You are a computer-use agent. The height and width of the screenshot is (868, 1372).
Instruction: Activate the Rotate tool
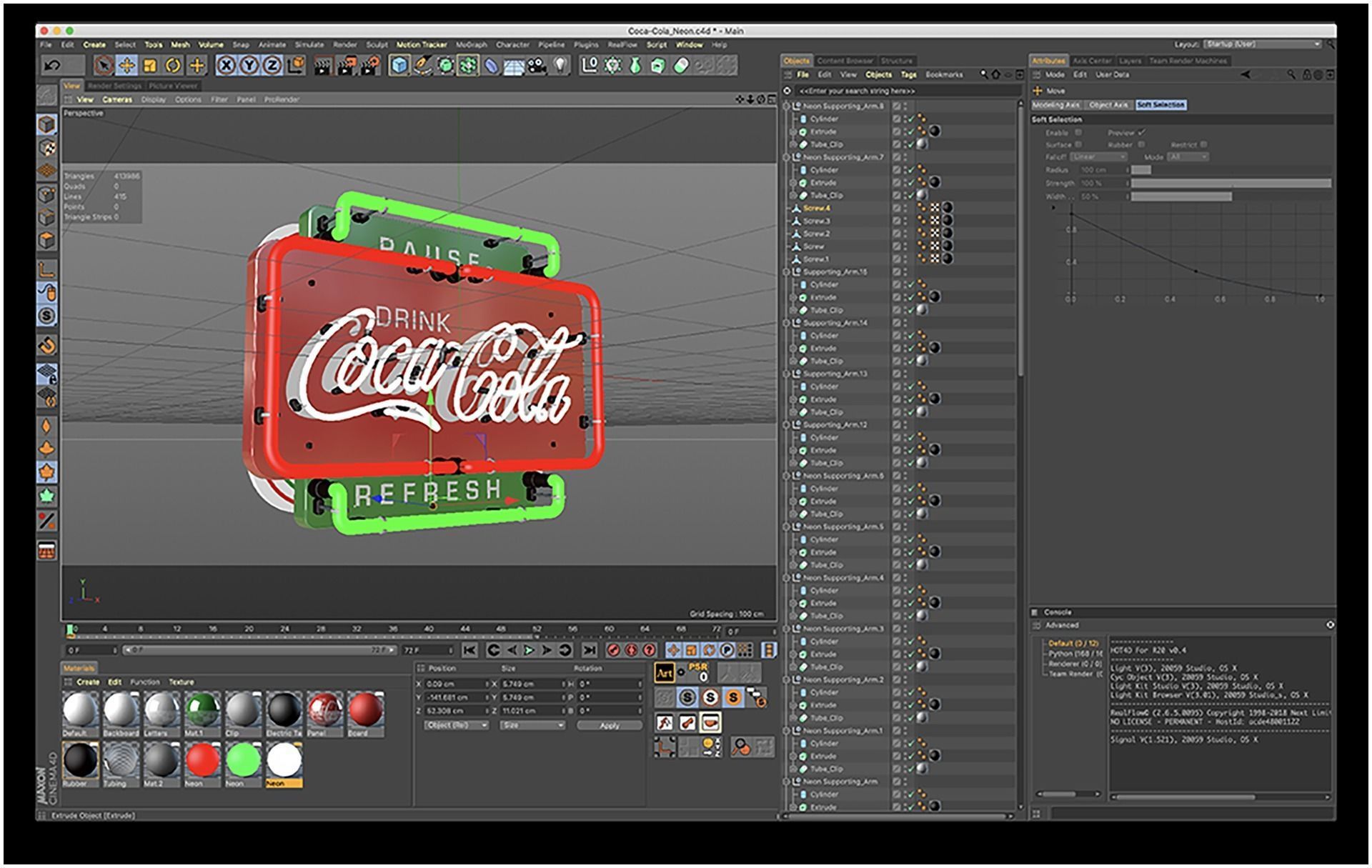pos(173,66)
